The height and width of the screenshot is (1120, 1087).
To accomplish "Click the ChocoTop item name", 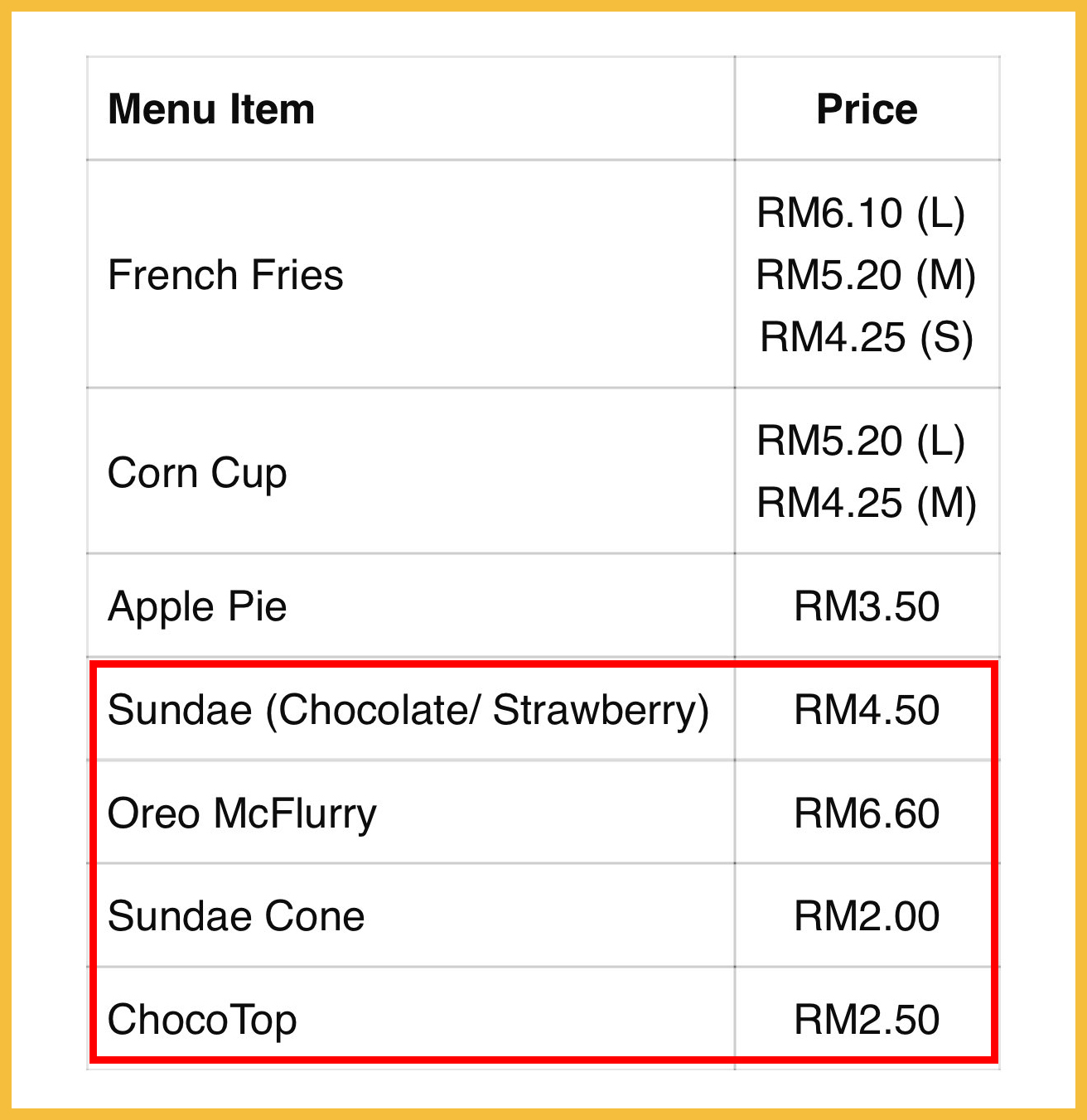I will click(202, 1020).
